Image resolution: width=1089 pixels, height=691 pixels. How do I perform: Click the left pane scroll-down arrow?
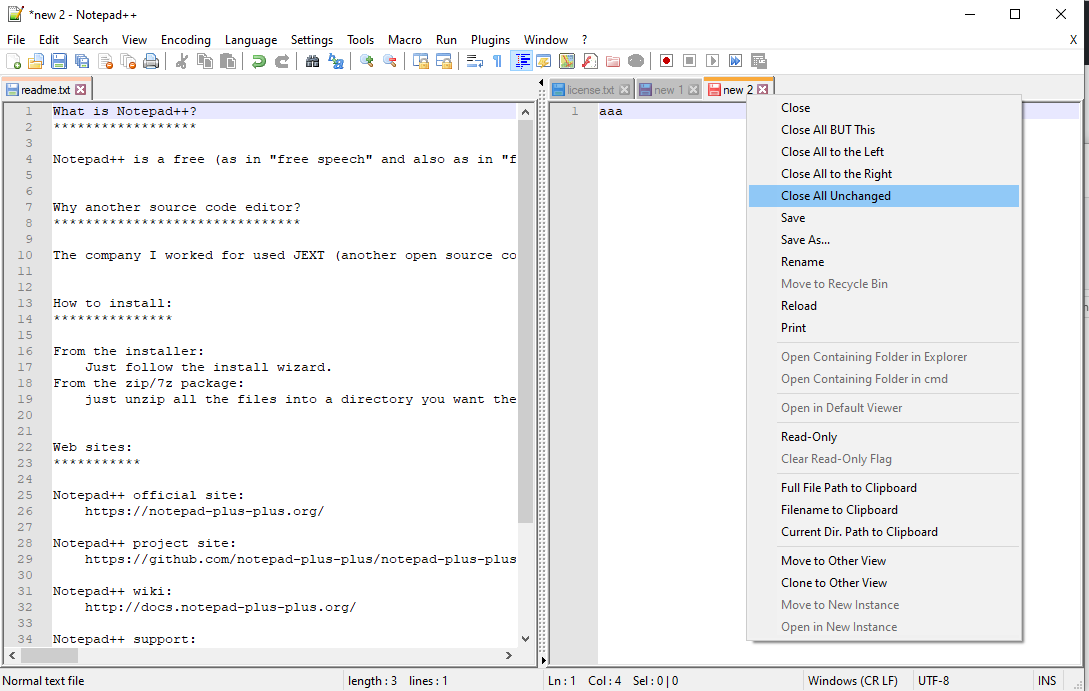point(525,639)
